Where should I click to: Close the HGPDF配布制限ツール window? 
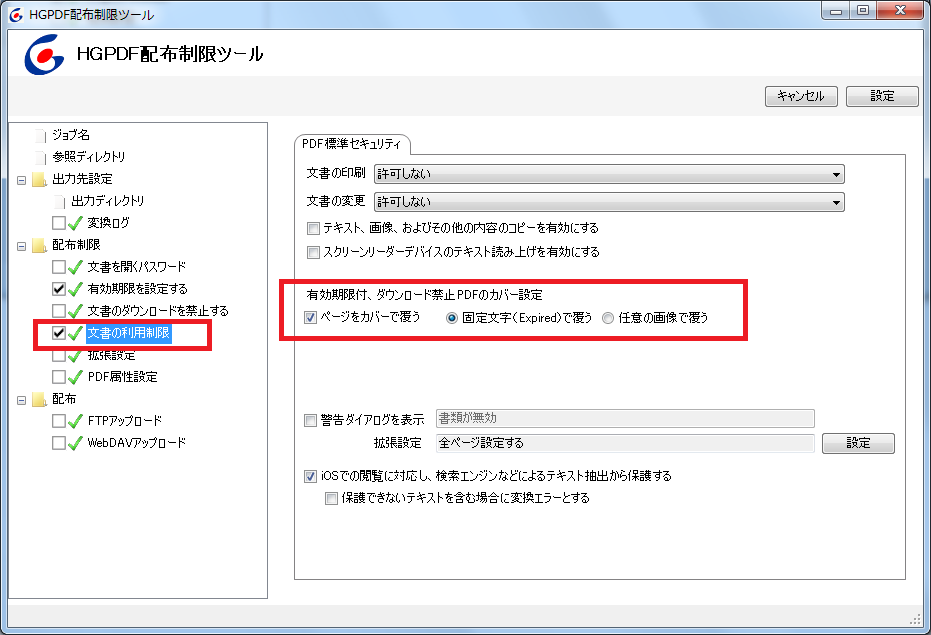click(900, 10)
